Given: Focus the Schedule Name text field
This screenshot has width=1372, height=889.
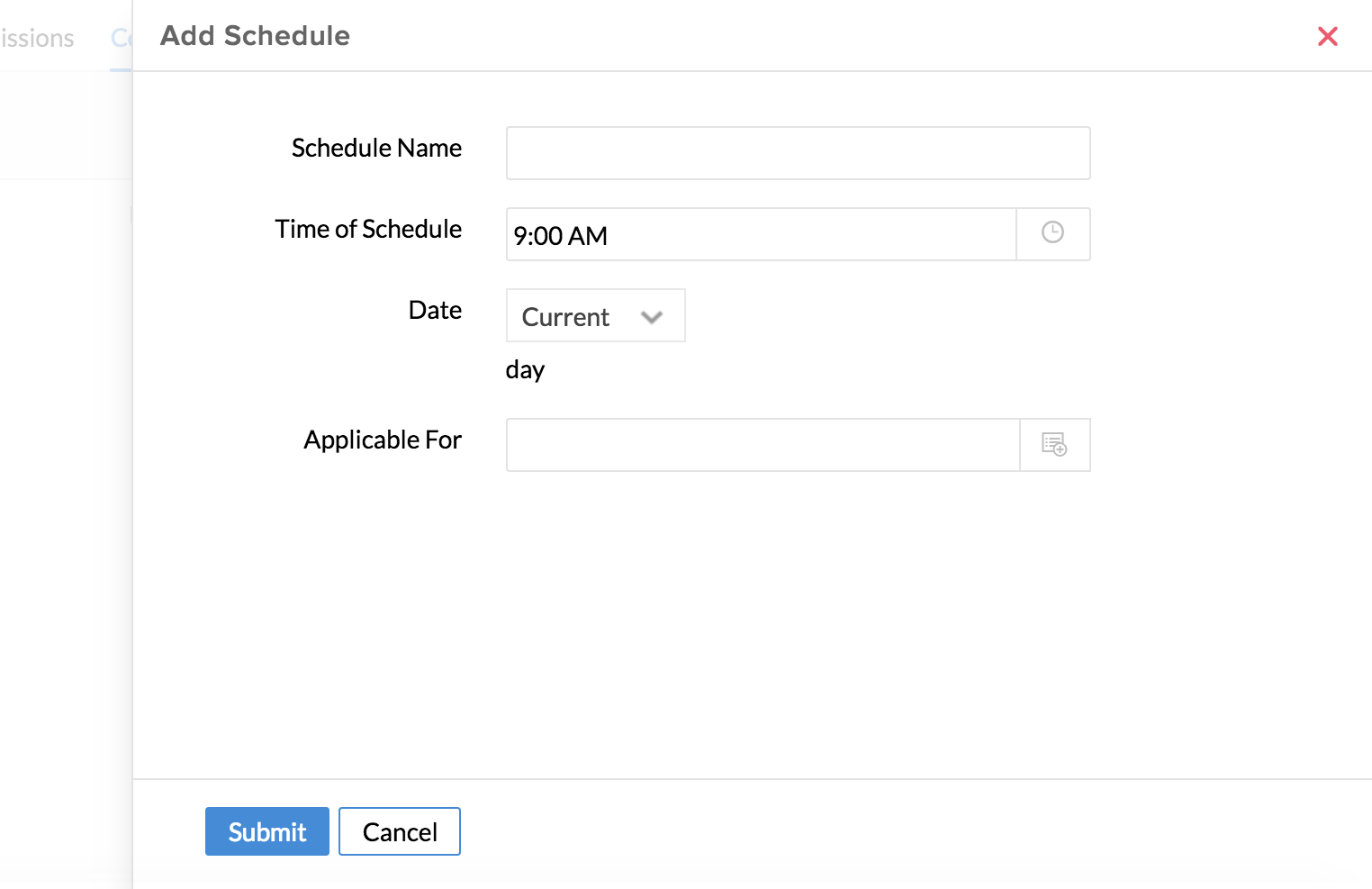Looking at the screenshot, I should coord(798,153).
